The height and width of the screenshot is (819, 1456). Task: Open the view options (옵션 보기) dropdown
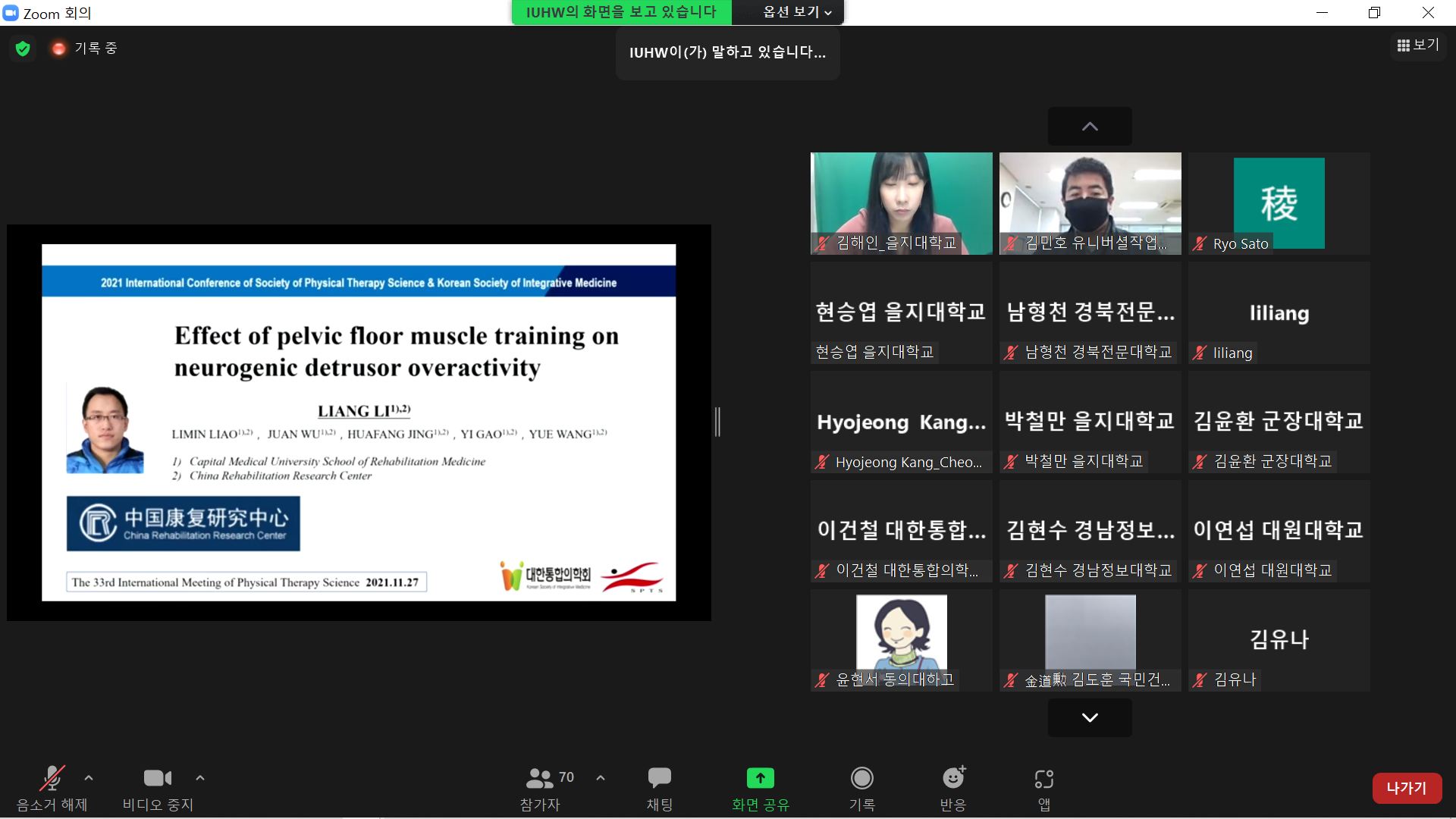pyautogui.click(x=796, y=12)
